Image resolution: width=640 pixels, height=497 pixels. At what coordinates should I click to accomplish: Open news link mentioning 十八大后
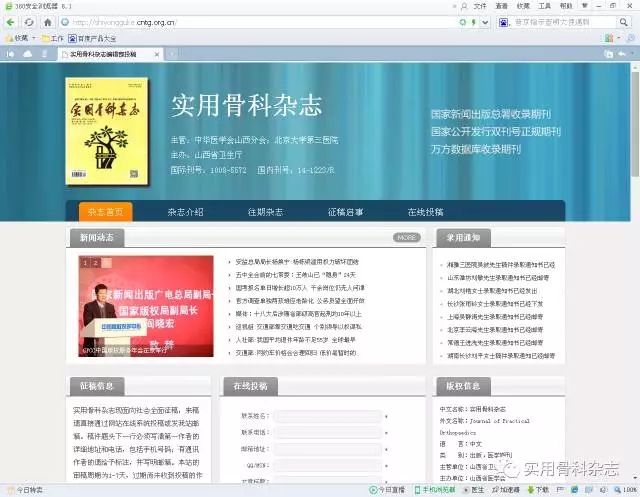click(298, 314)
